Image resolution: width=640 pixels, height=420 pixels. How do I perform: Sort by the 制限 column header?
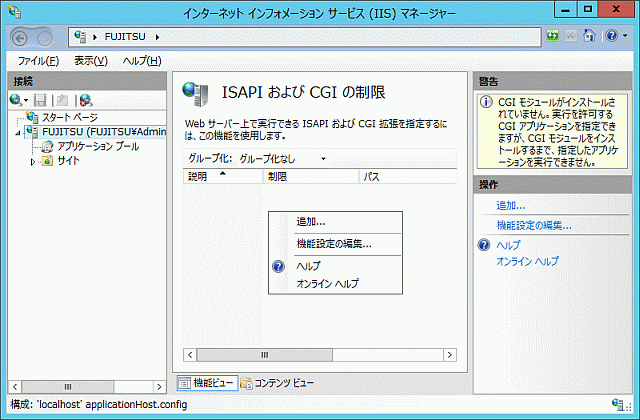pyautogui.click(x=311, y=176)
